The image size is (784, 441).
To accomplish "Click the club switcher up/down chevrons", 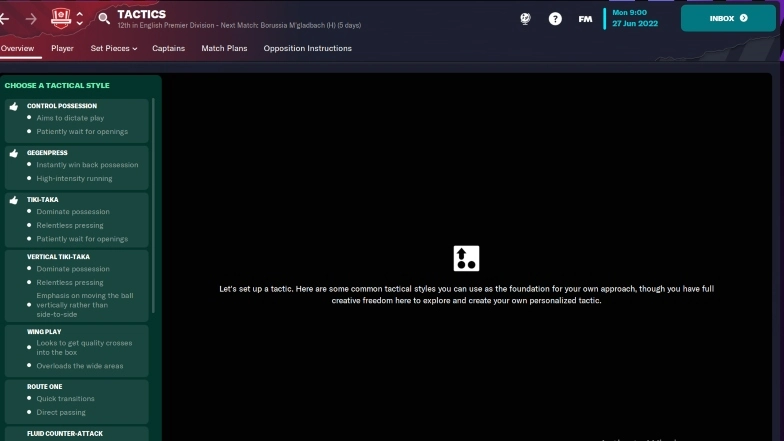I will point(80,18).
